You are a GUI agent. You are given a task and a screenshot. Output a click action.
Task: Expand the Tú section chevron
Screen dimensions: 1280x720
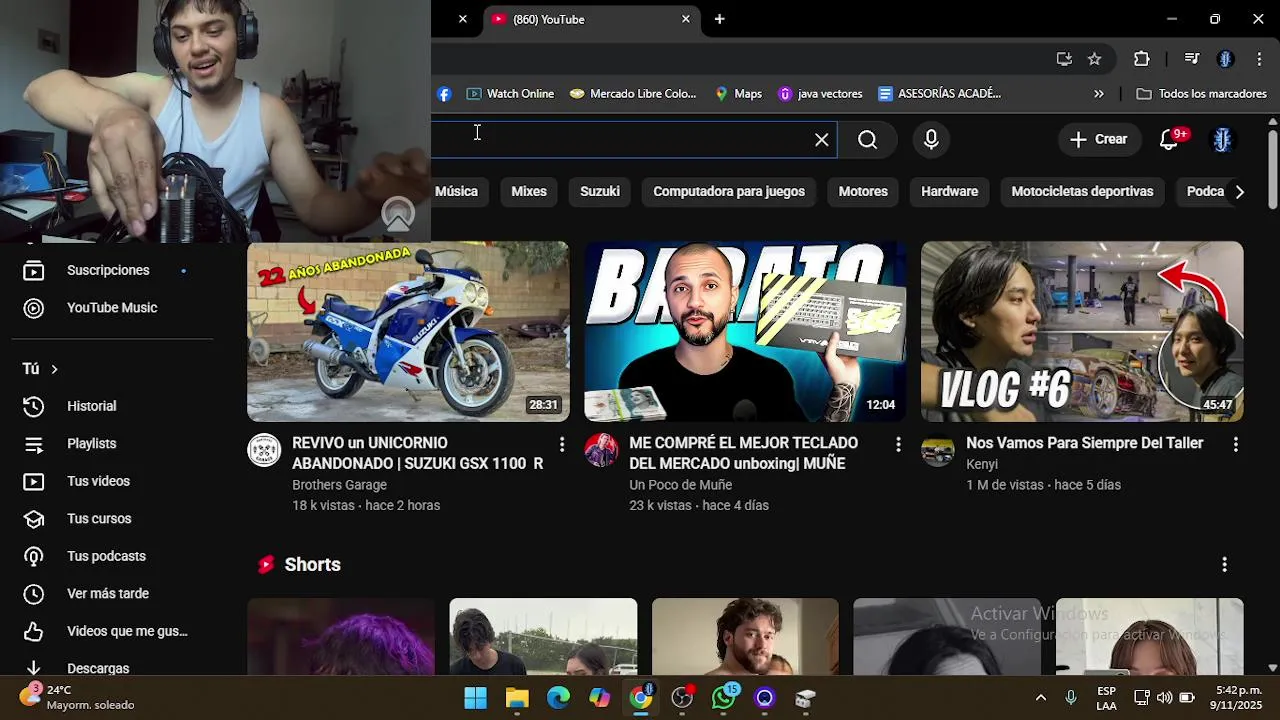pyautogui.click(x=54, y=369)
